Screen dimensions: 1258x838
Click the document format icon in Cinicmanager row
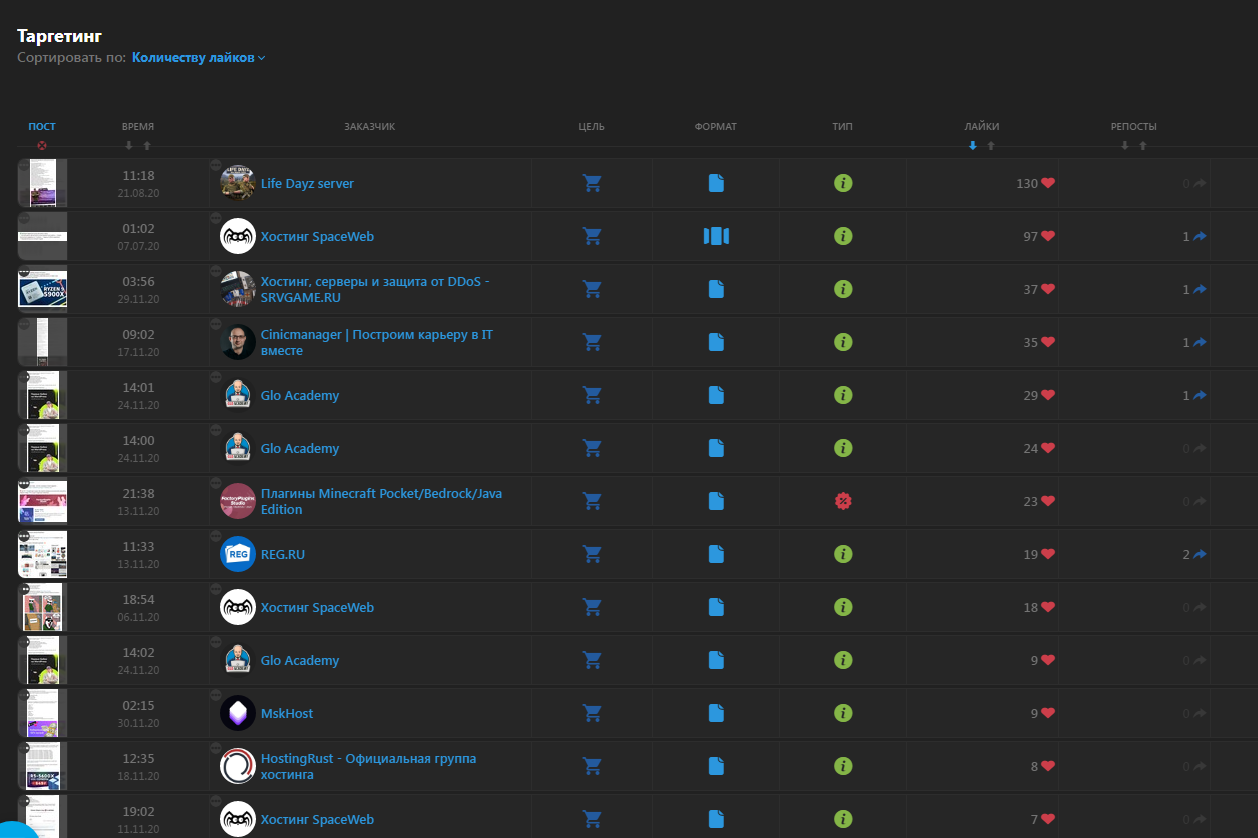716,342
